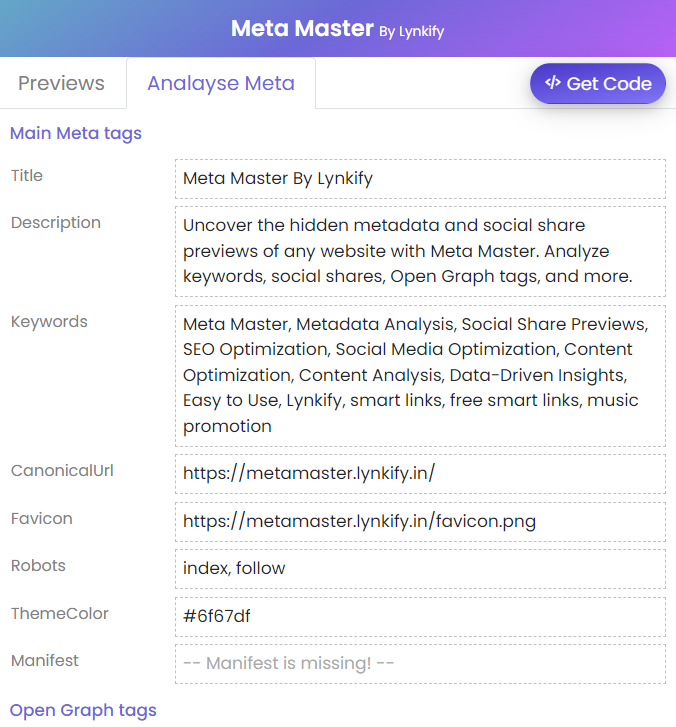Click the Favicon URL field
The height and width of the screenshot is (727, 676).
pyautogui.click(x=420, y=521)
